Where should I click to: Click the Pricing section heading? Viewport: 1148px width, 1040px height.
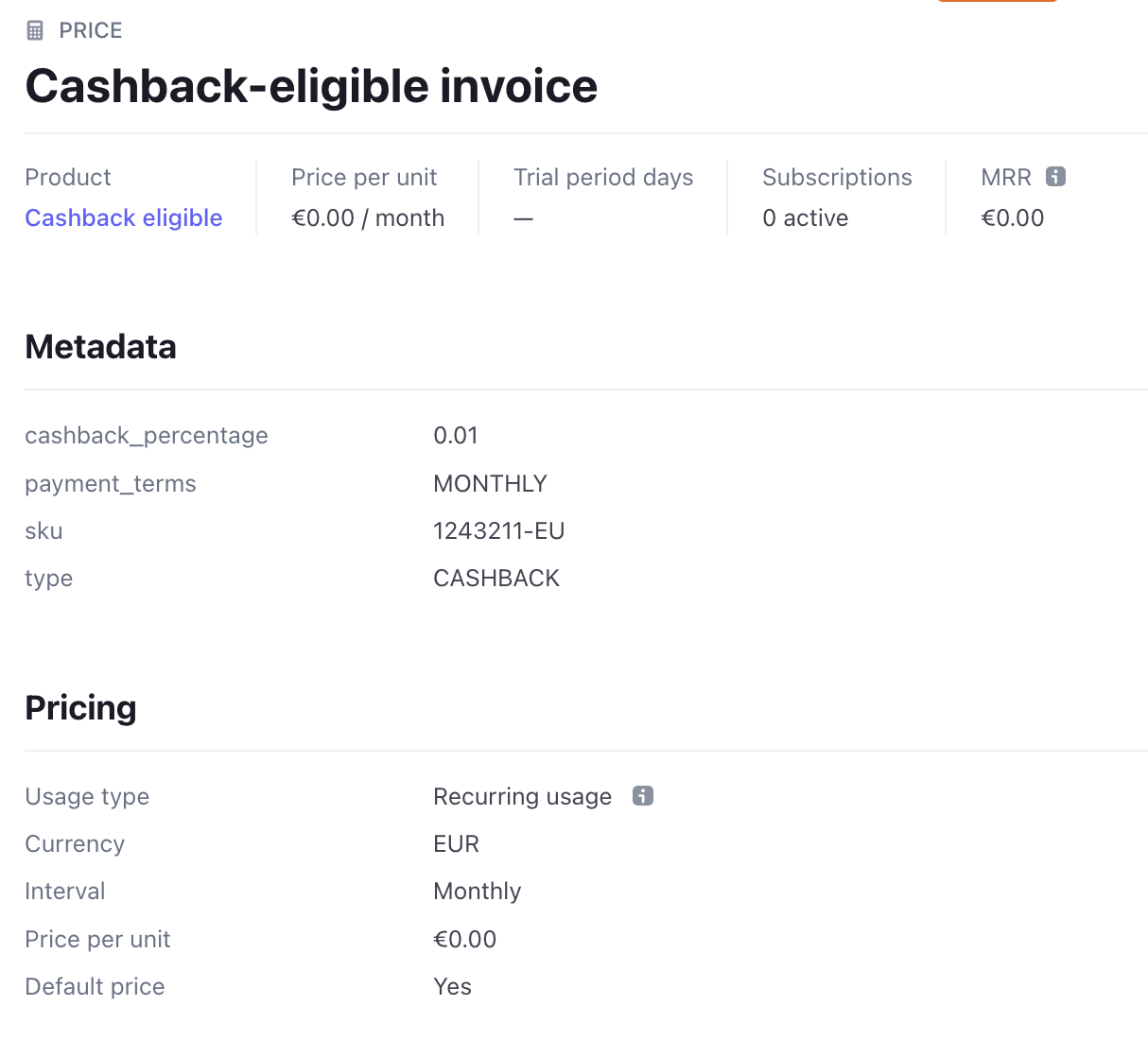(80, 707)
